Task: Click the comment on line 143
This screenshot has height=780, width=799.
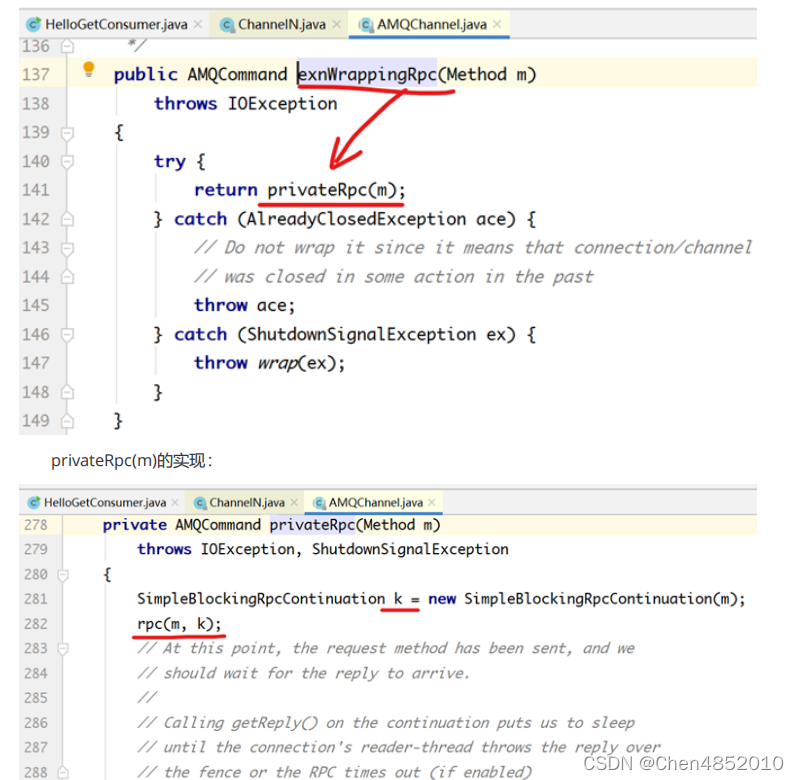Action: pos(473,248)
